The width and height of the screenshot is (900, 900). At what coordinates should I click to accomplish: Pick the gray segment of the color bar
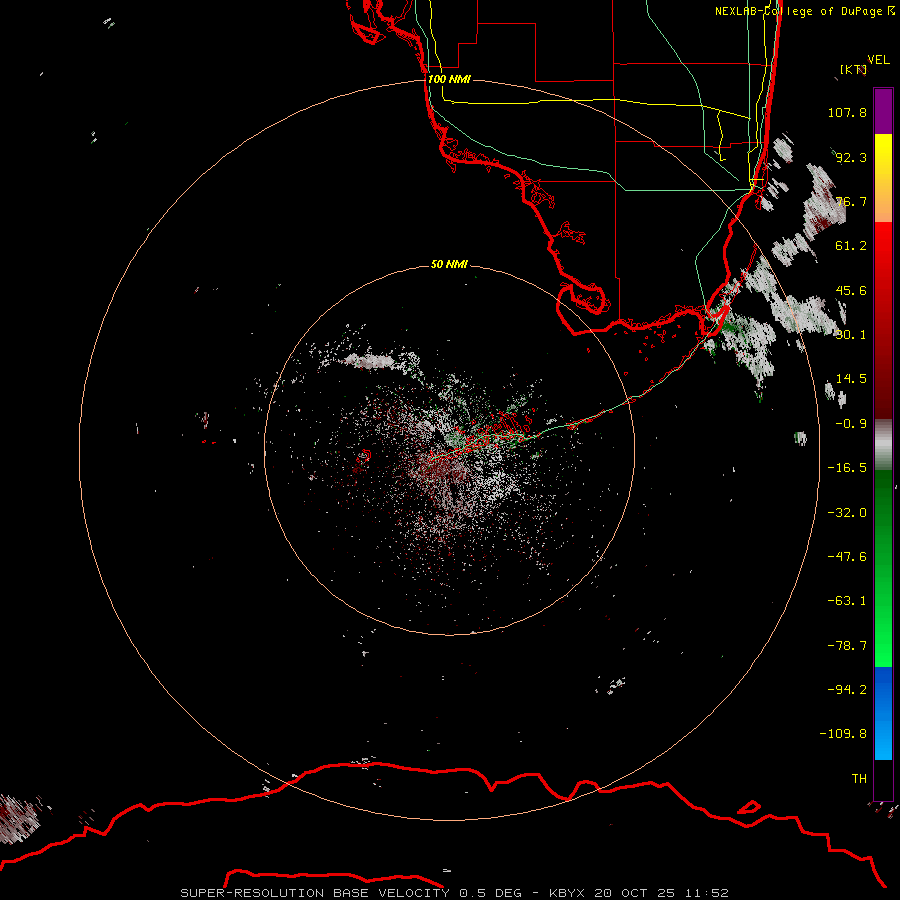coord(883,445)
